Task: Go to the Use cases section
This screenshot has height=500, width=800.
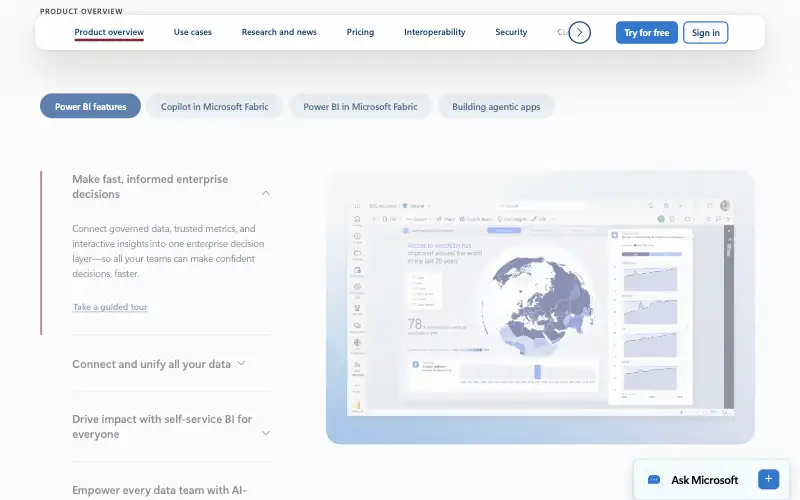Action: 192,32
